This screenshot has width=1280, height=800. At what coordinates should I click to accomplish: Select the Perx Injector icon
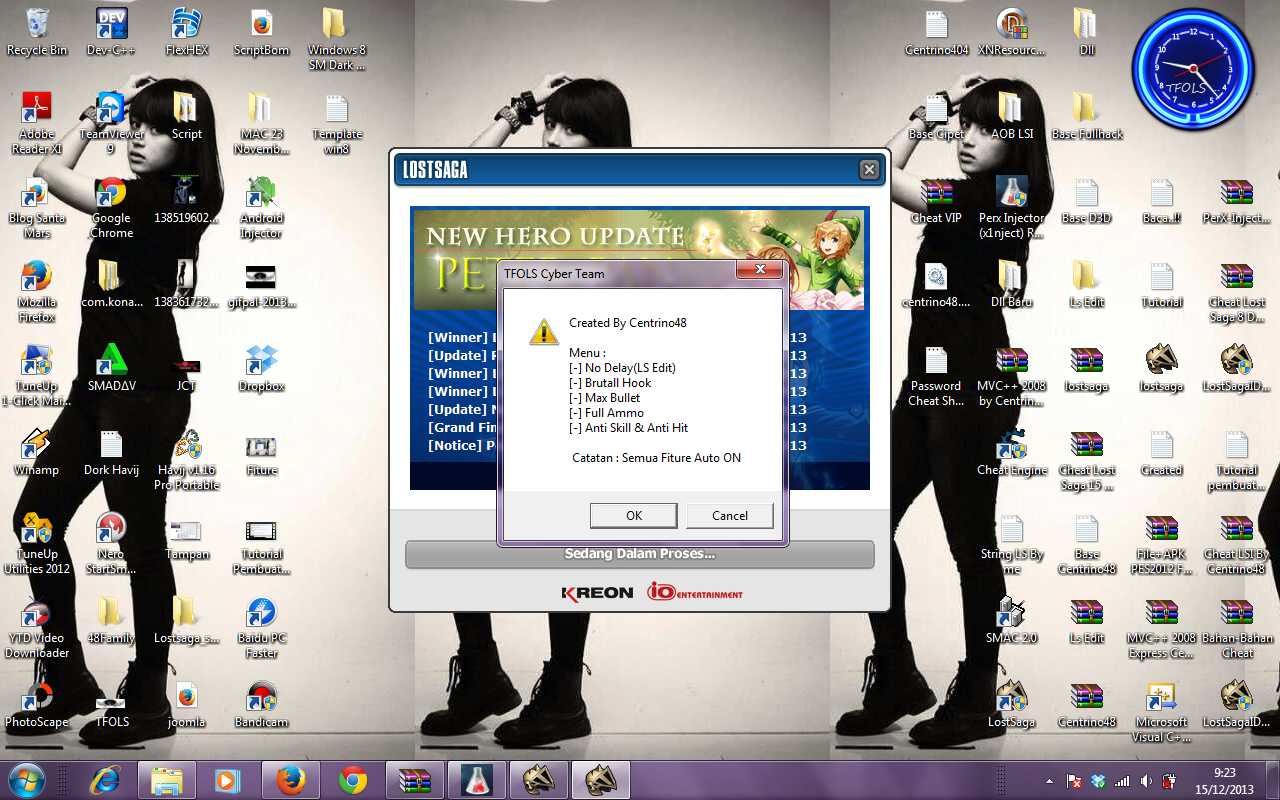pyautogui.click(x=1012, y=207)
